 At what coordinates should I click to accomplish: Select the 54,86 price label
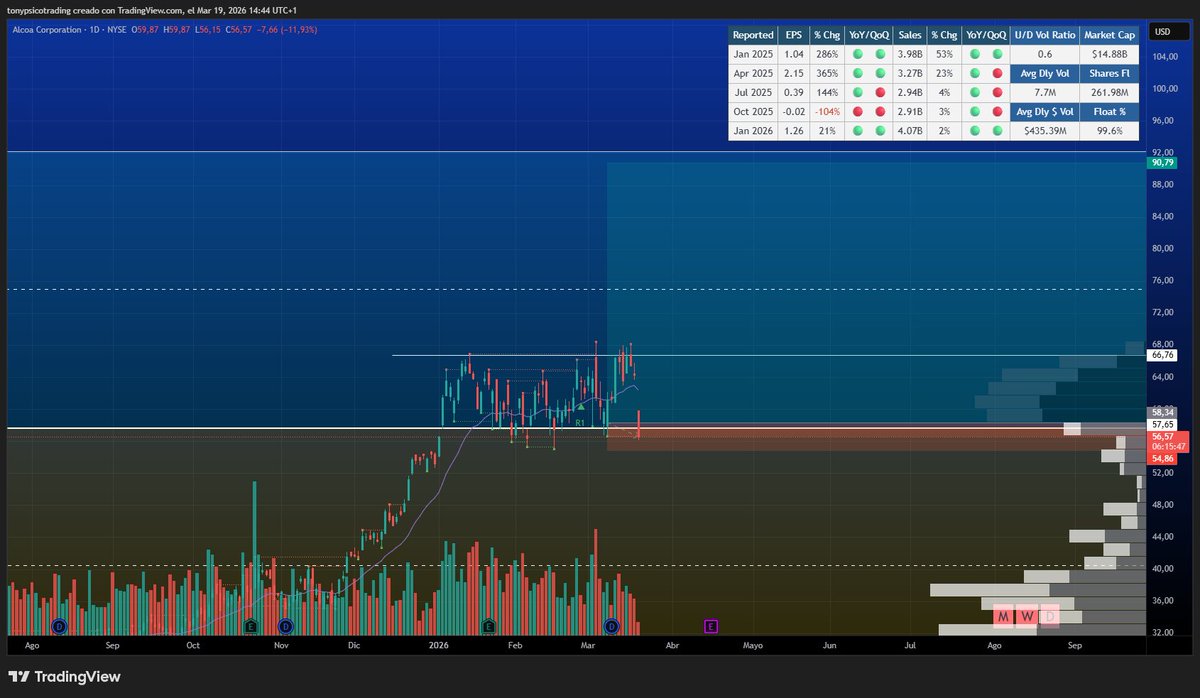[1163, 458]
